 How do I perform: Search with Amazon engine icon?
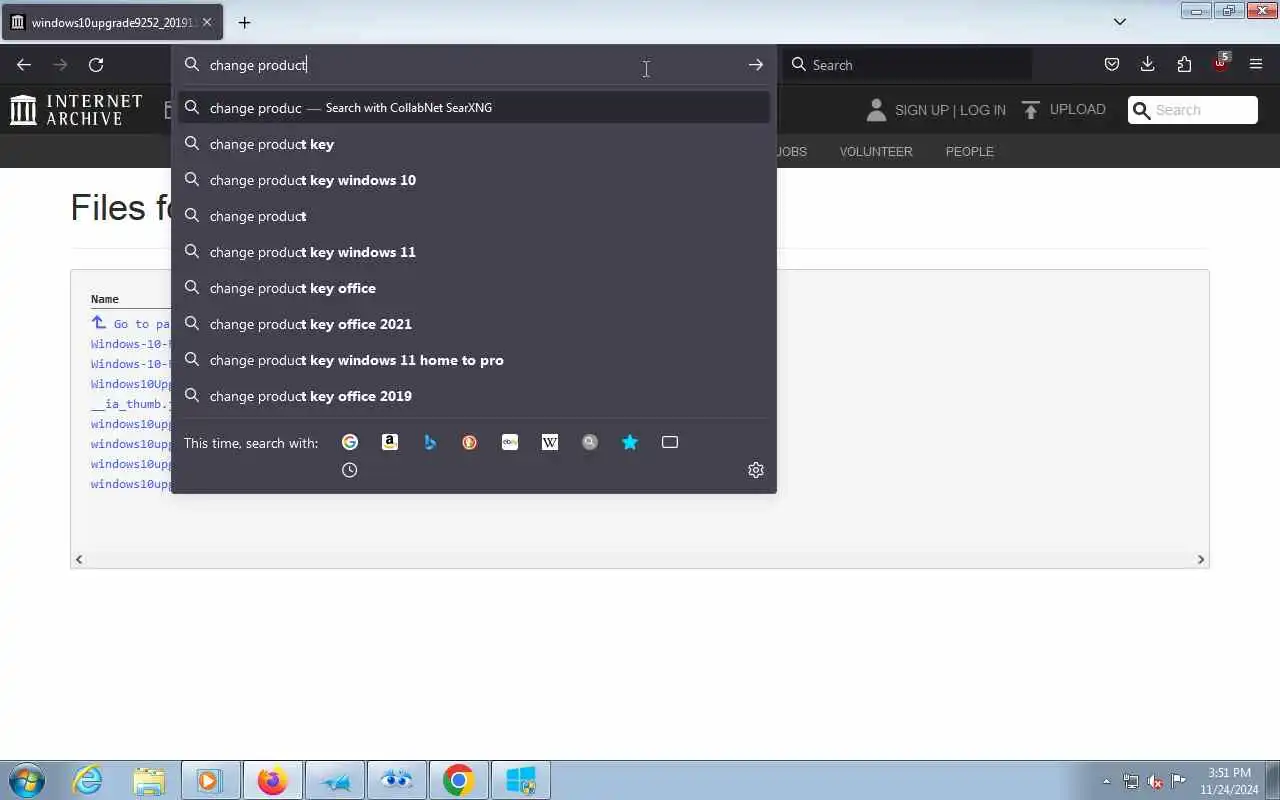pyautogui.click(x=390, y=442)
